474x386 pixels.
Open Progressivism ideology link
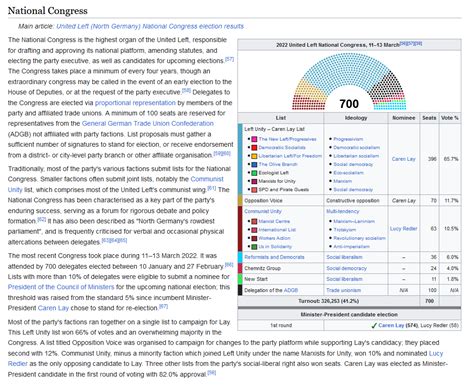click(348, 139)
